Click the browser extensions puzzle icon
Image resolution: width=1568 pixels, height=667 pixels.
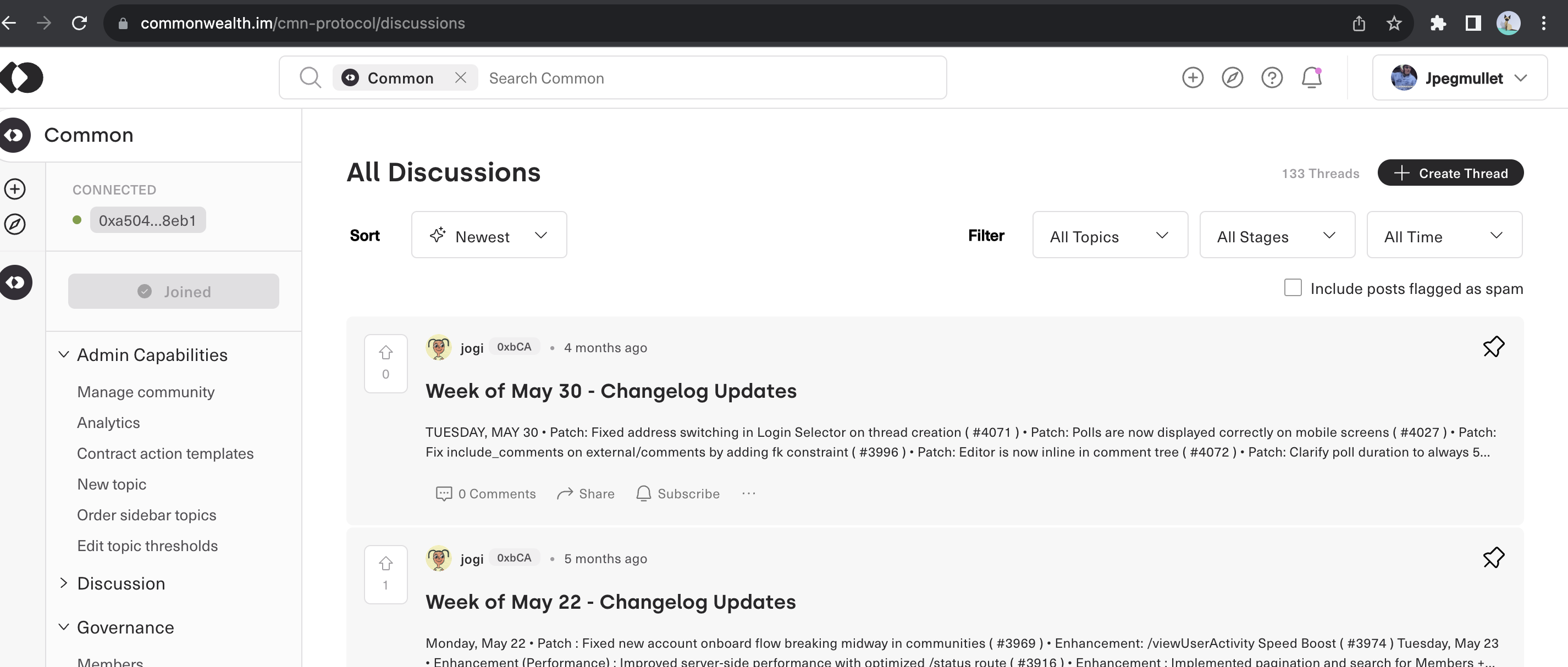pos(1438,23)
